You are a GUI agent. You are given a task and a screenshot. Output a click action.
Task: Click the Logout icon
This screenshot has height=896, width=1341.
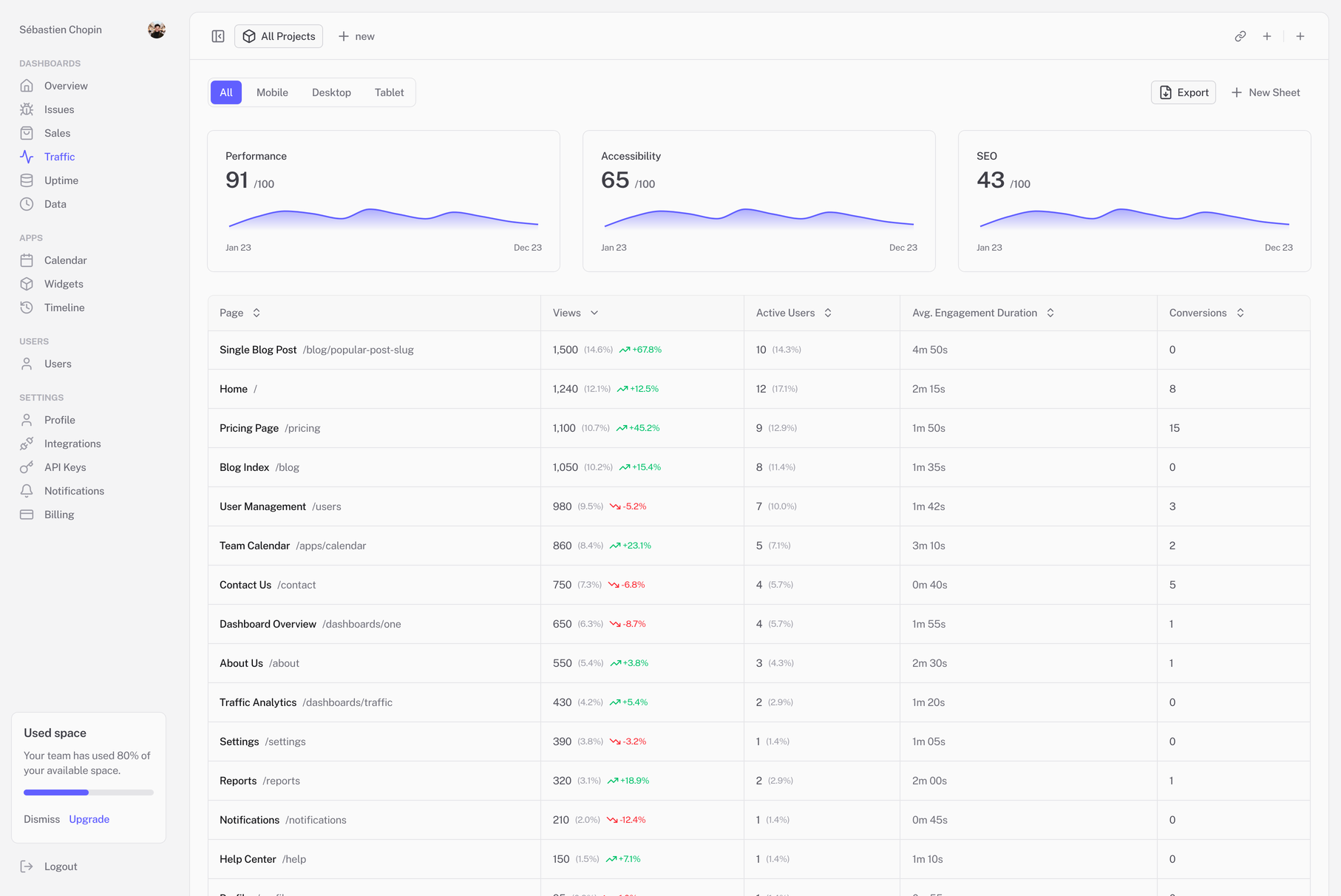pyautogui.click(x=27, y=866)
